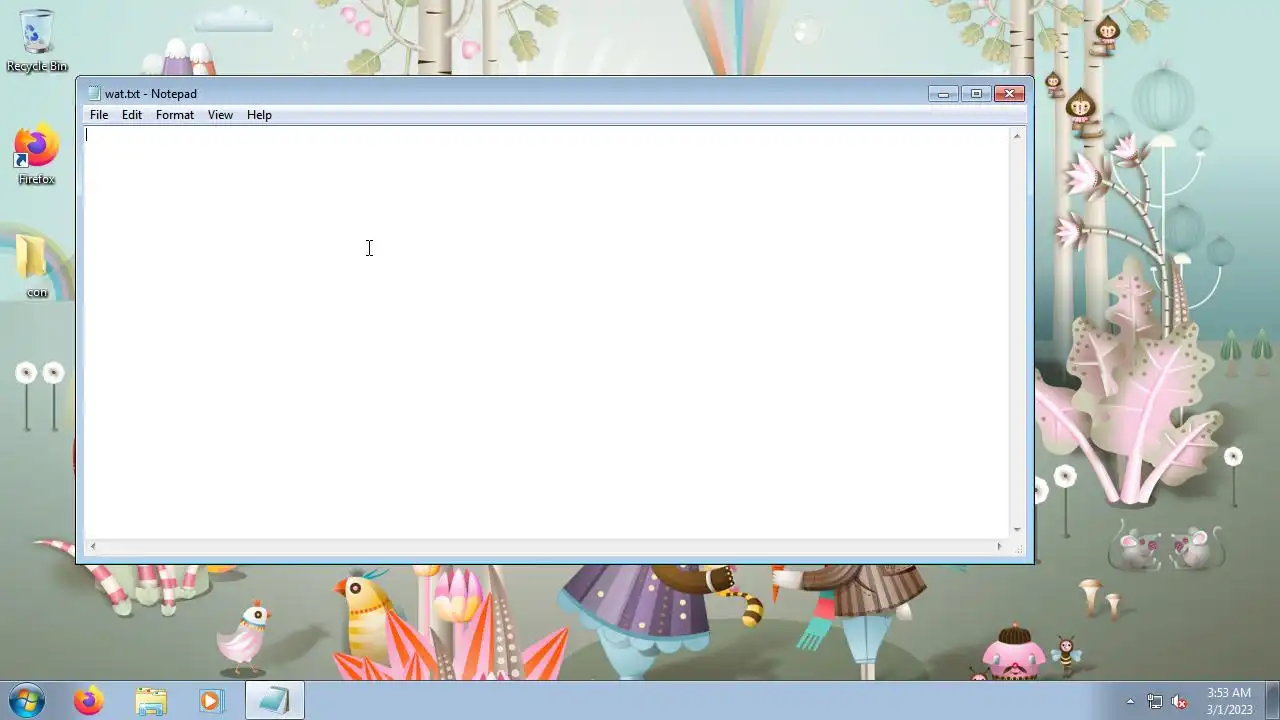
Task: Click the Notepad window resize grip
Action: (x=1018, y=547)
